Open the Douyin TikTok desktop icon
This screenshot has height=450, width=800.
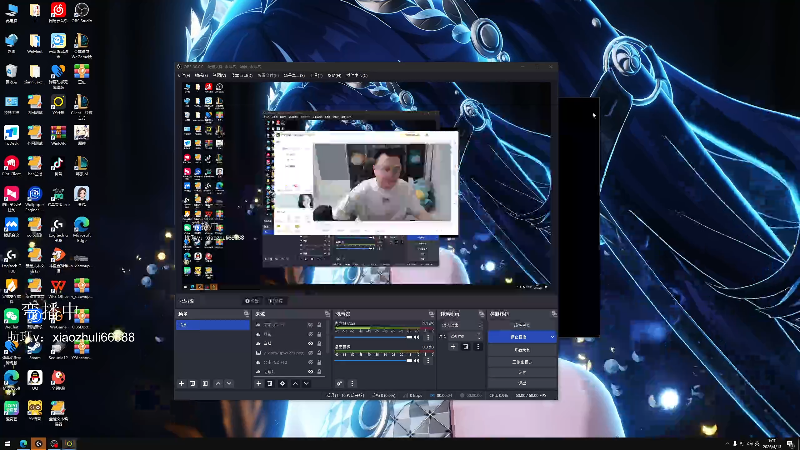(58, 166)
